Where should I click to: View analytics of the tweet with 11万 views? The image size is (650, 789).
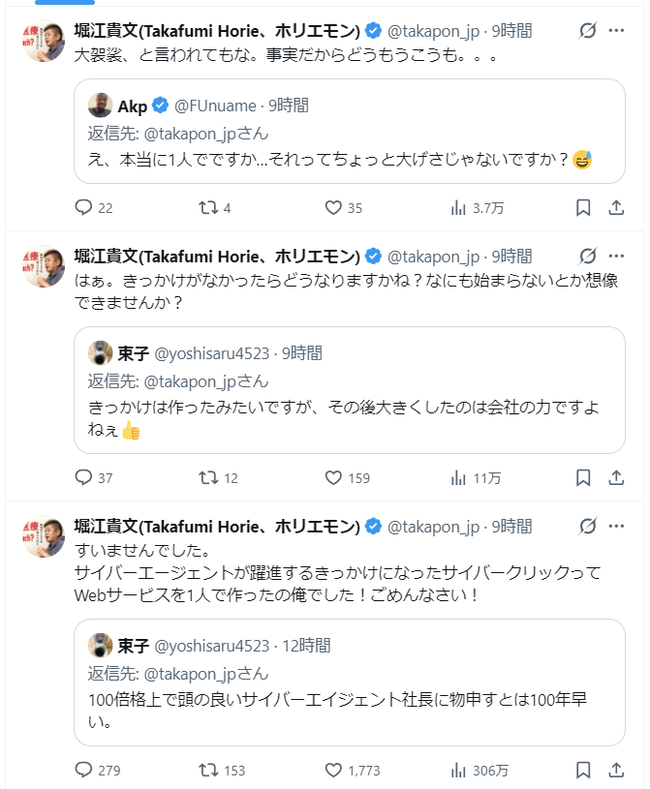point(459,478)
